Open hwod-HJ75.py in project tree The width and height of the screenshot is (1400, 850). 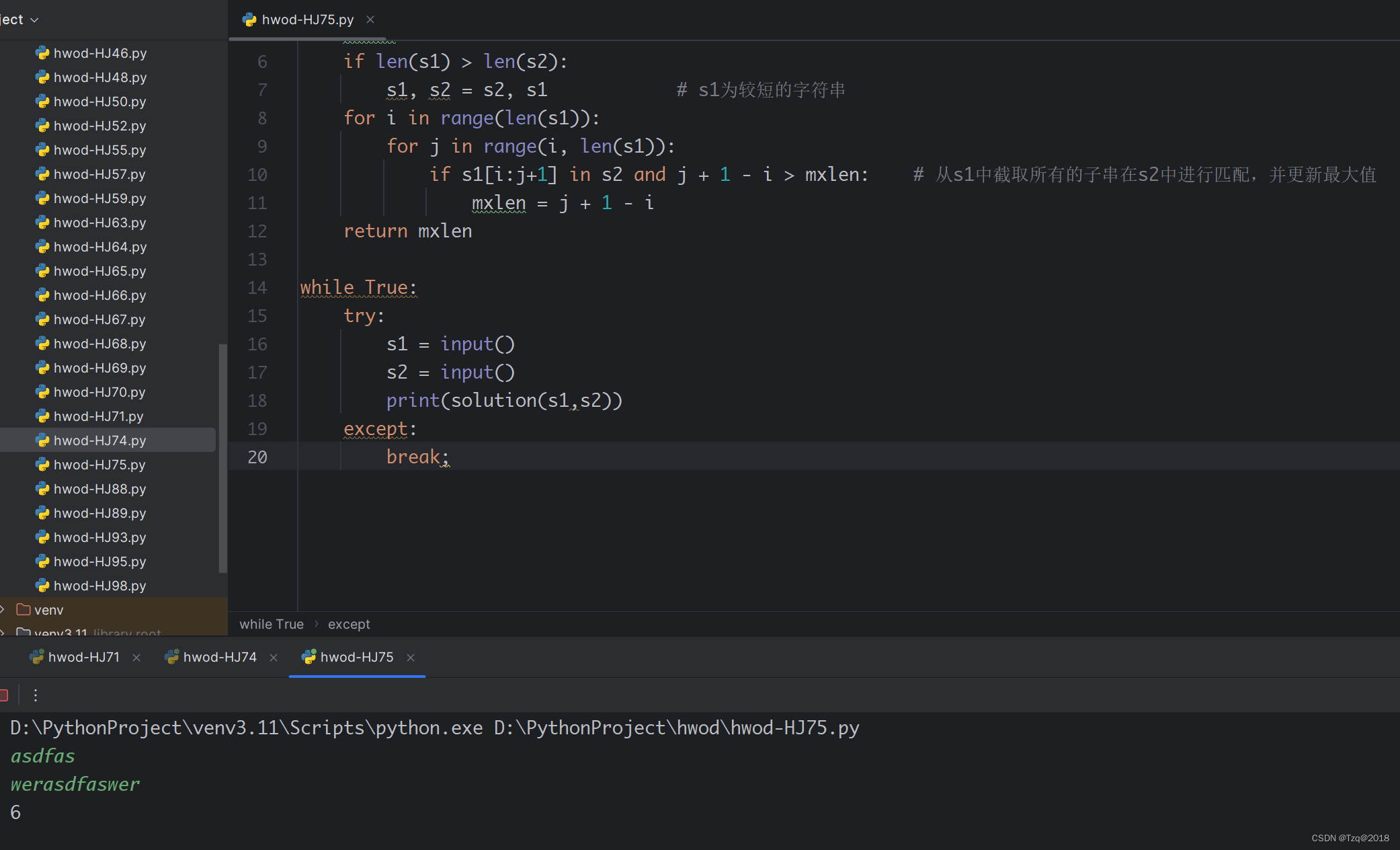point(99,465)
